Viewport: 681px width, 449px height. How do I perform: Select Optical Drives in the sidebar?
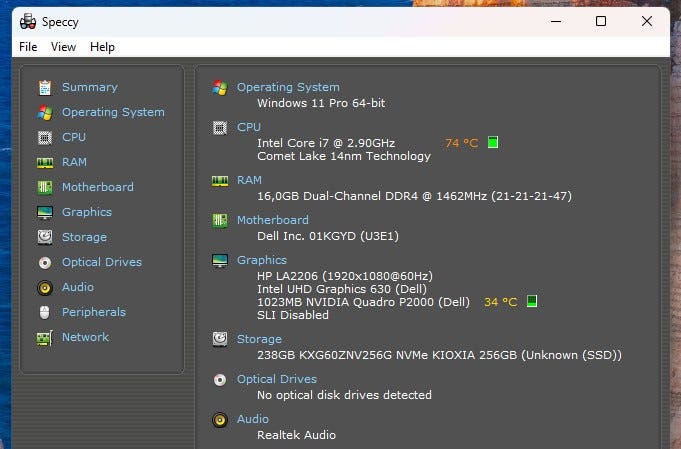click(102, 262)
